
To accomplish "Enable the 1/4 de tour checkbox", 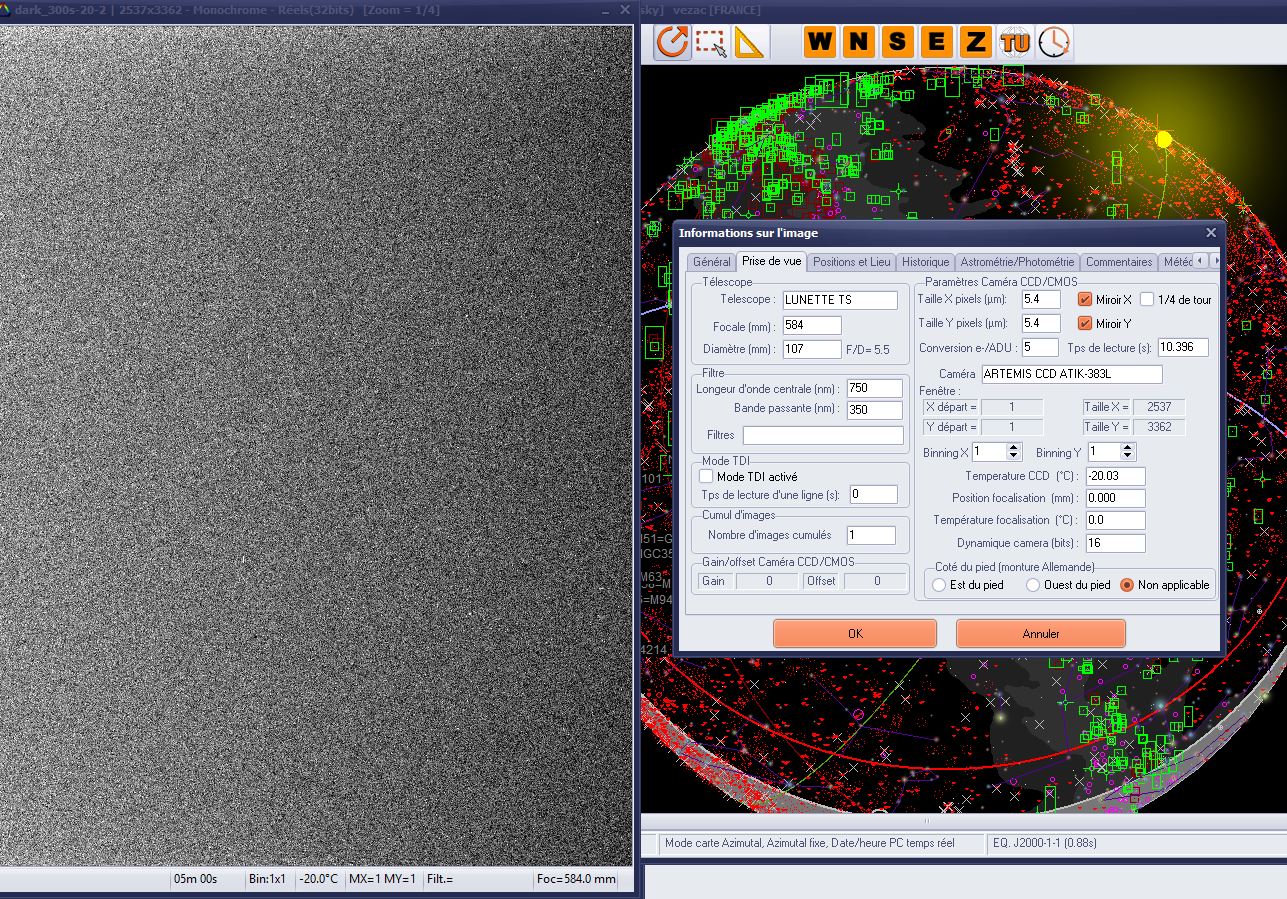I will pyautogui.click(x=1146, y=299).
